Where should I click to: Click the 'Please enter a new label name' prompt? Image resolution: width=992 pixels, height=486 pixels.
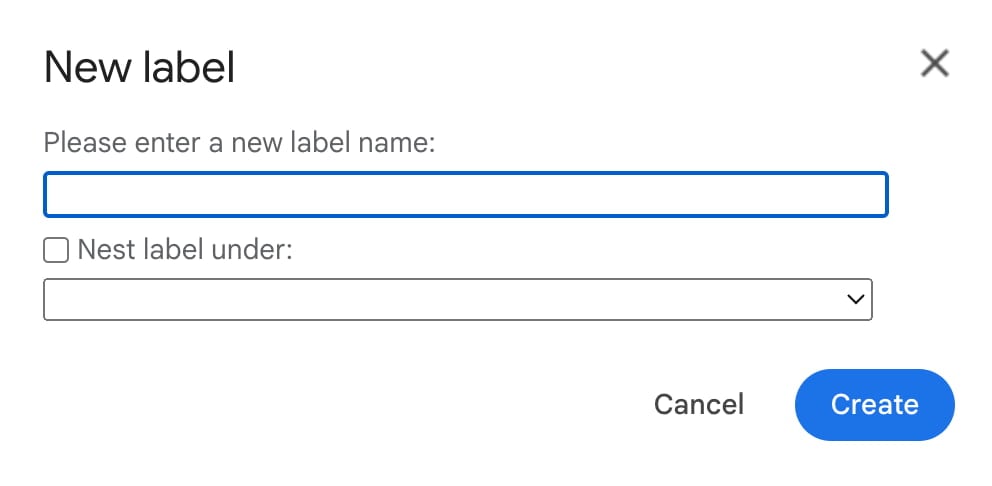point(239,143)
